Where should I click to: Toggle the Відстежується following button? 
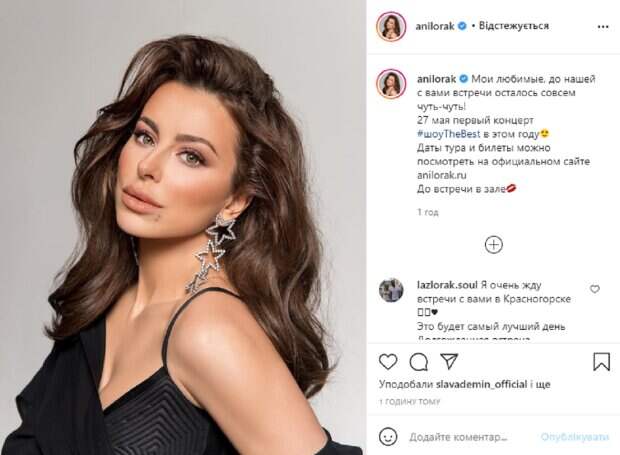(514, 26)
